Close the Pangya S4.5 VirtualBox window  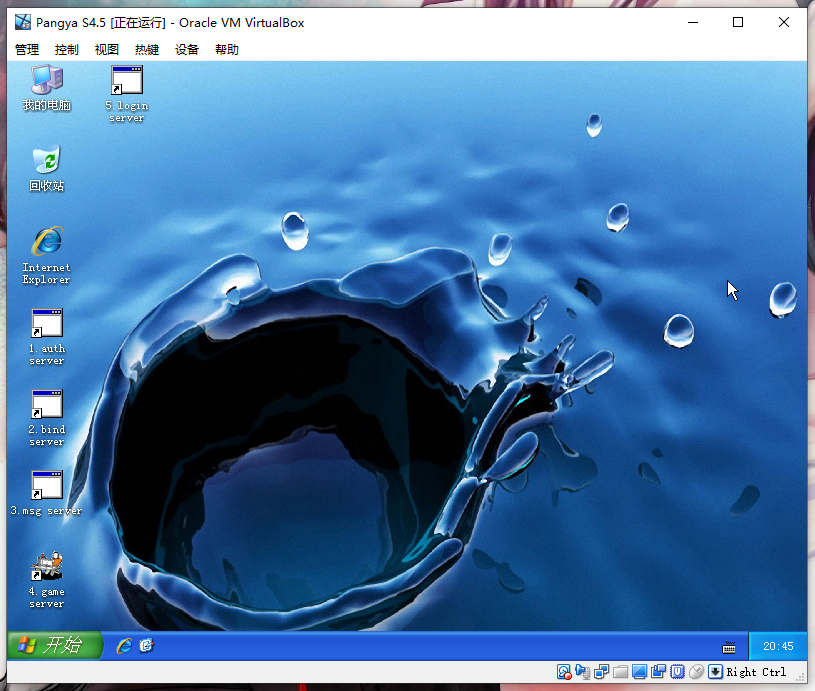tap(784, 22)
